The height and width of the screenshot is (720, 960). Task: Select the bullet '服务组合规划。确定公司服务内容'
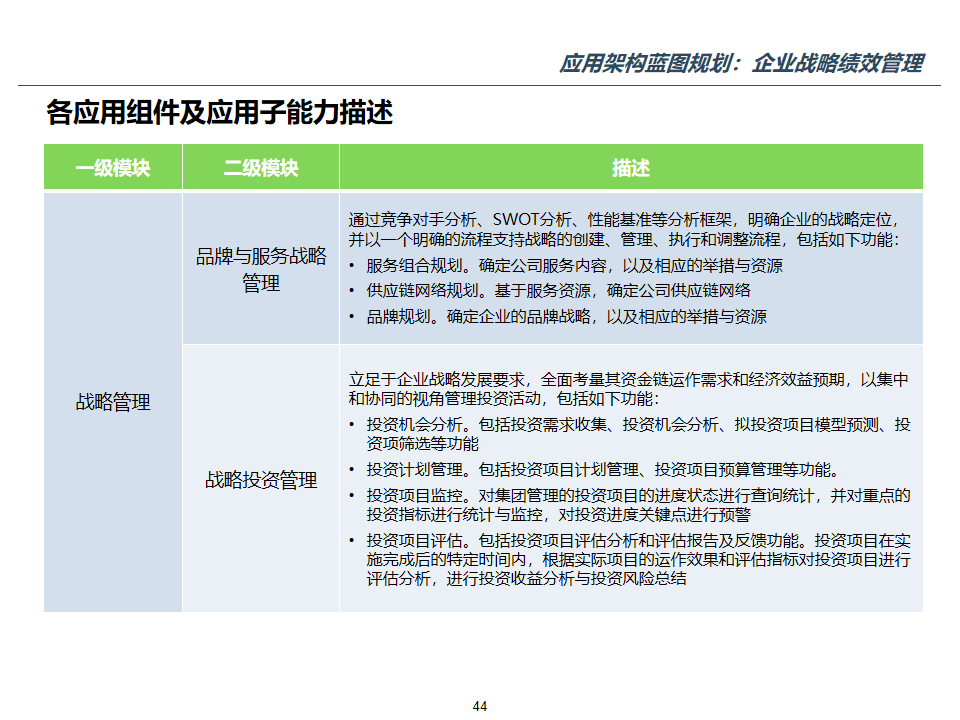click(566, 265)
